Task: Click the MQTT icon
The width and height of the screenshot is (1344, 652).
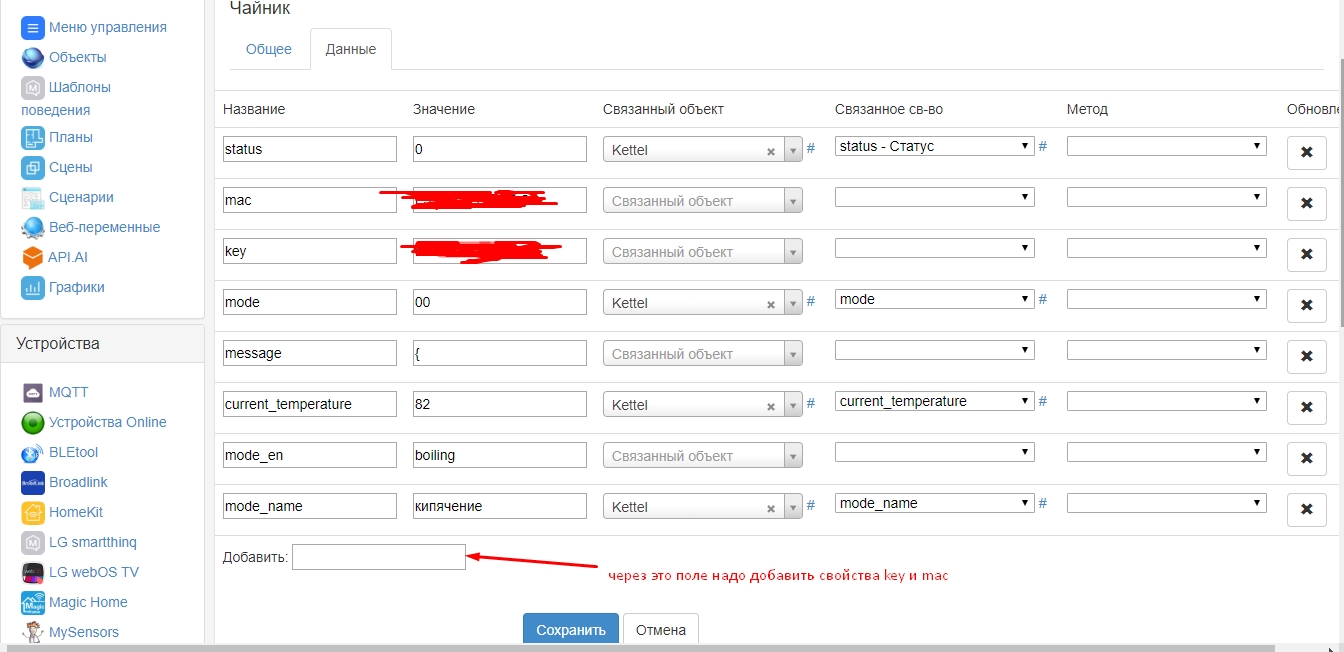Action: point(33,392)
